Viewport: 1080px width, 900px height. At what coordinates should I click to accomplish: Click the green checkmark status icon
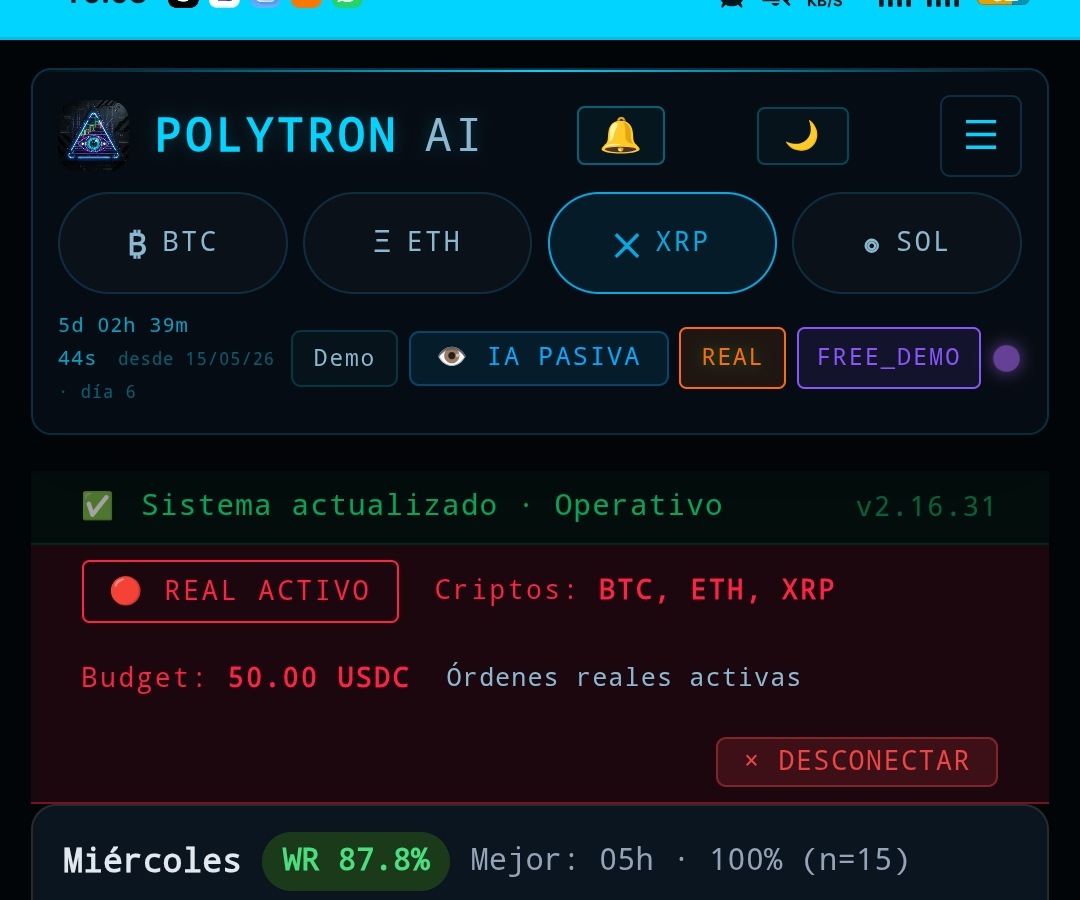97,505
